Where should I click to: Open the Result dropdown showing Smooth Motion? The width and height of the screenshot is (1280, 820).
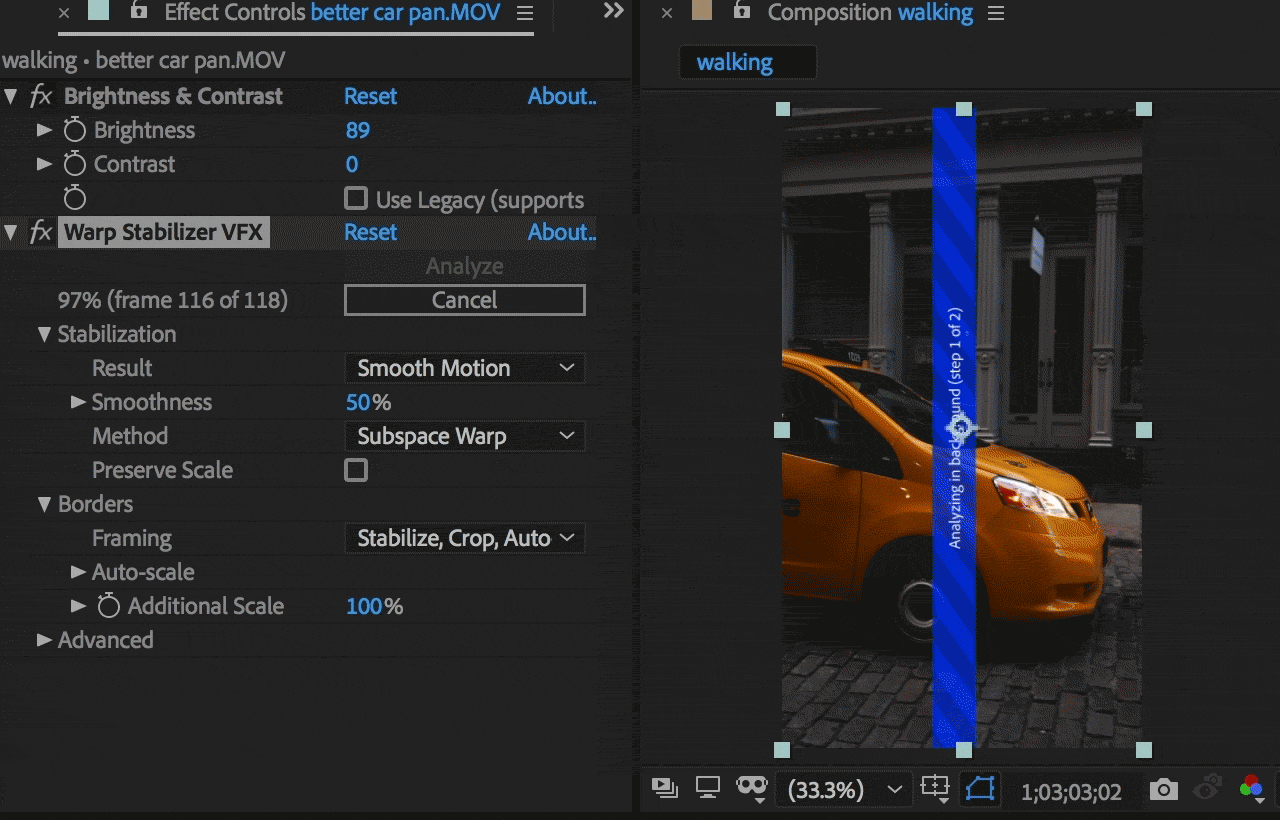coord(464,368)
